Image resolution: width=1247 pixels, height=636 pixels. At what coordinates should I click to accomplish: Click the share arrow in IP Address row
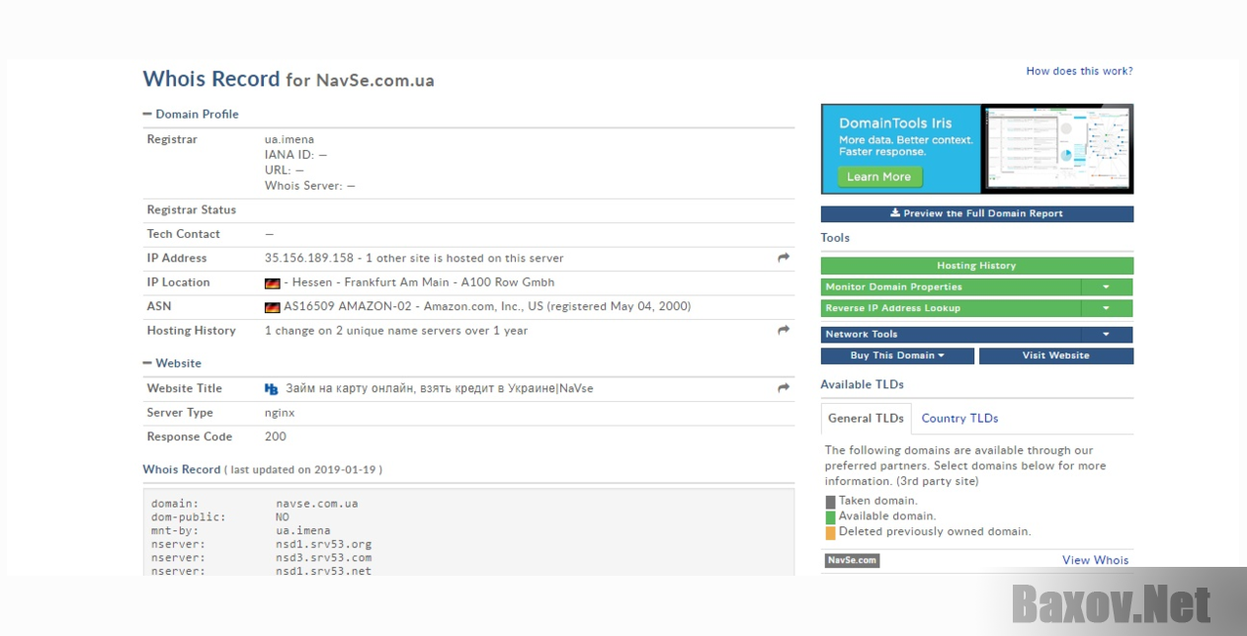[x=783, y=258]
